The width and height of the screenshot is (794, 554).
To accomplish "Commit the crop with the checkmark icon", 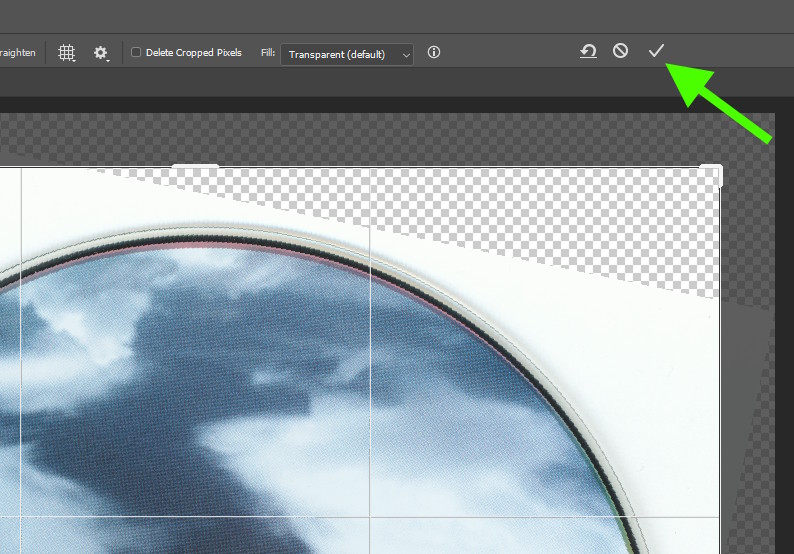I will click(x=656, y=51).
